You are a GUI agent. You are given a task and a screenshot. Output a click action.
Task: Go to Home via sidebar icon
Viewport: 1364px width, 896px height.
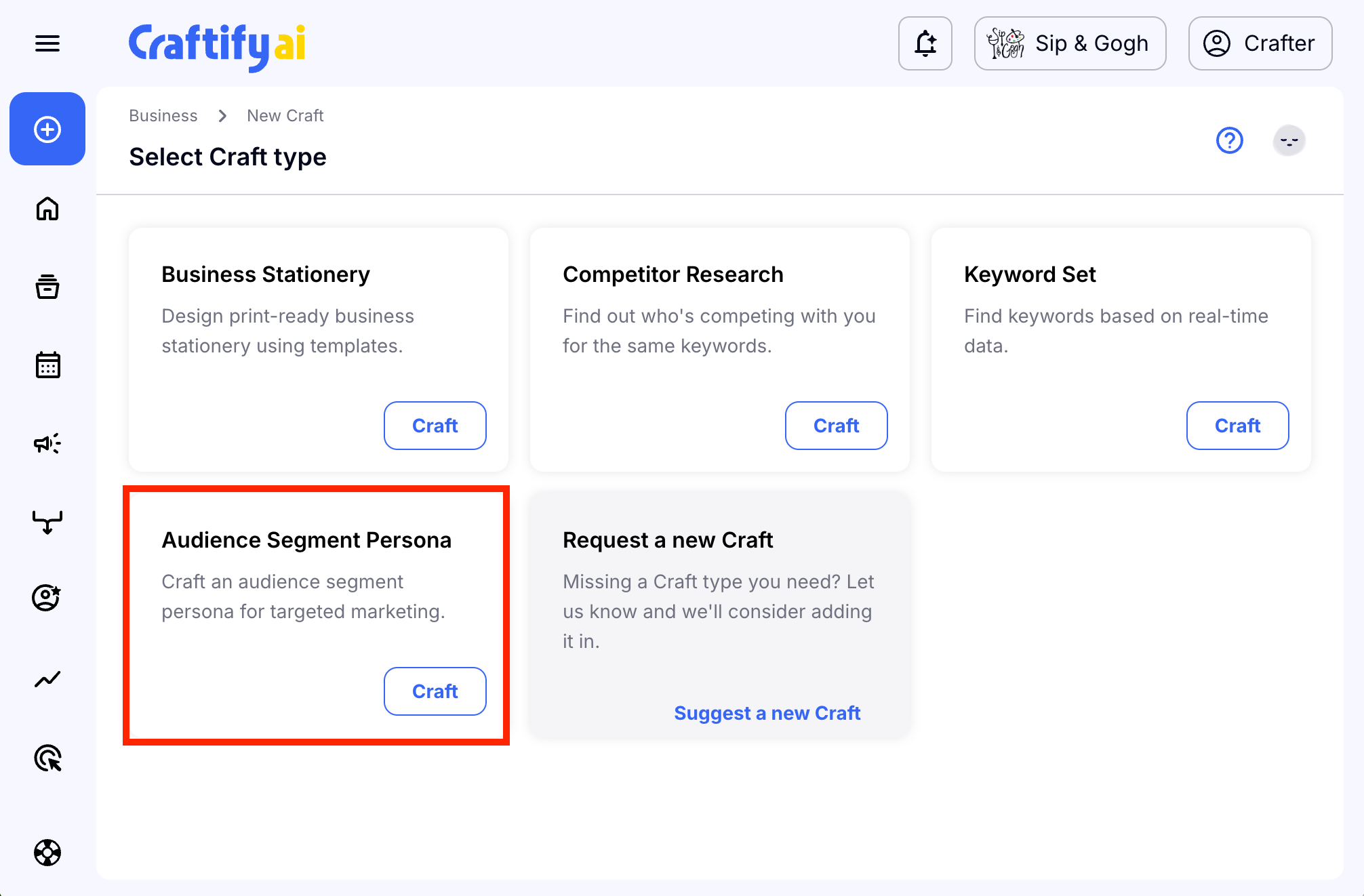47,209
